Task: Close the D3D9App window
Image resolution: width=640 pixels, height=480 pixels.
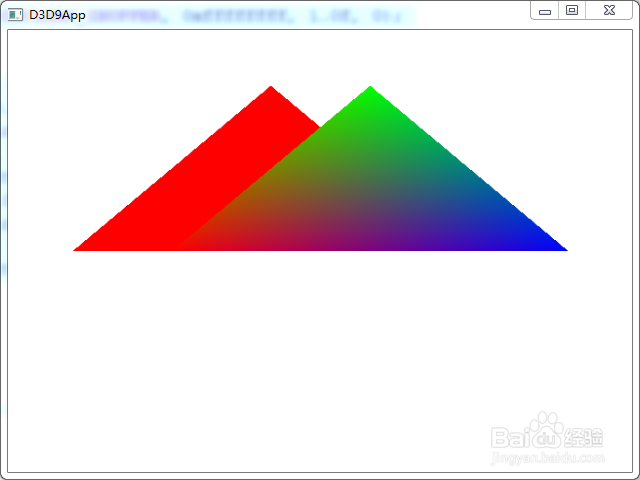Action: pos(609,11)
